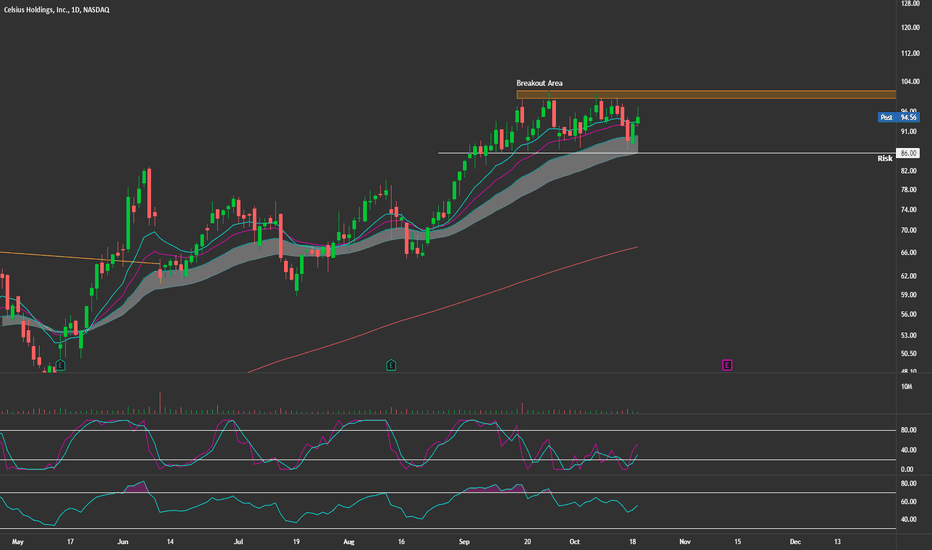Click the Oct label on the time axis
This screenshot has width=932, height=550.
pos(574,542)
